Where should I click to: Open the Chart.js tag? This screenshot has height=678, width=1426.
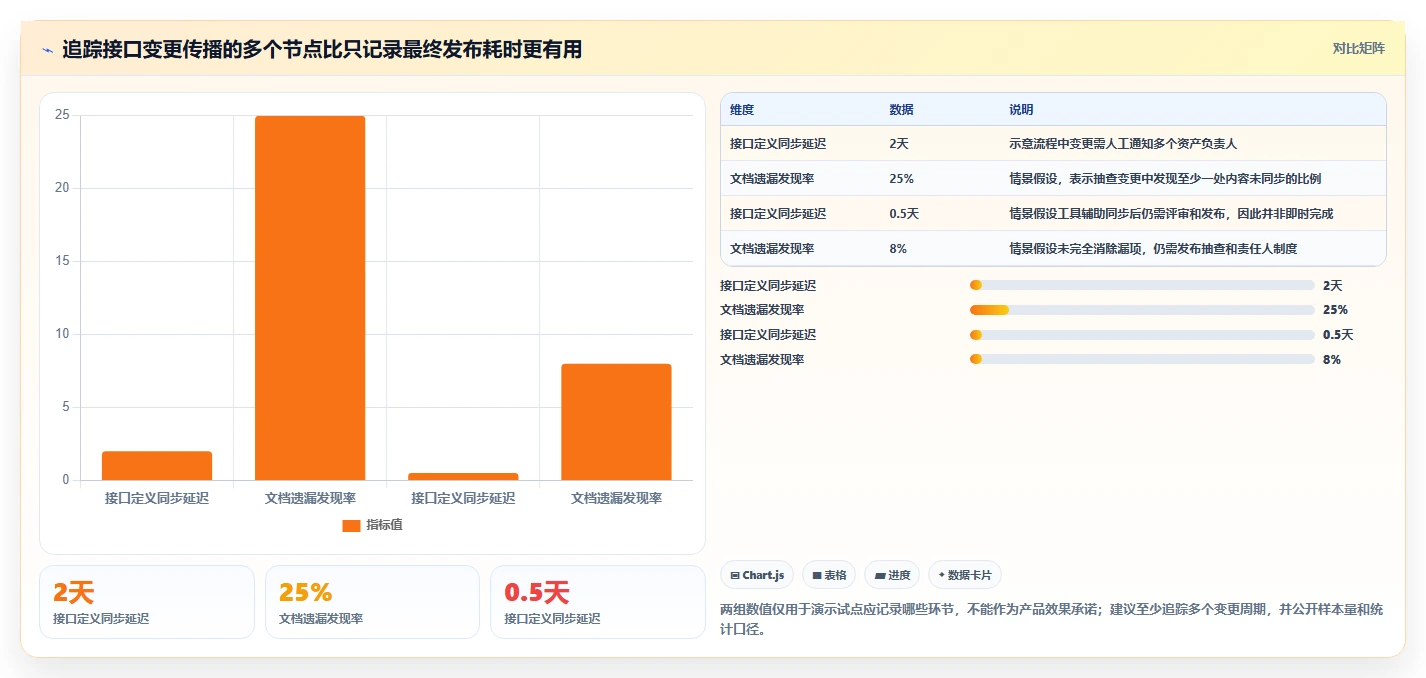tap(757, 575)
